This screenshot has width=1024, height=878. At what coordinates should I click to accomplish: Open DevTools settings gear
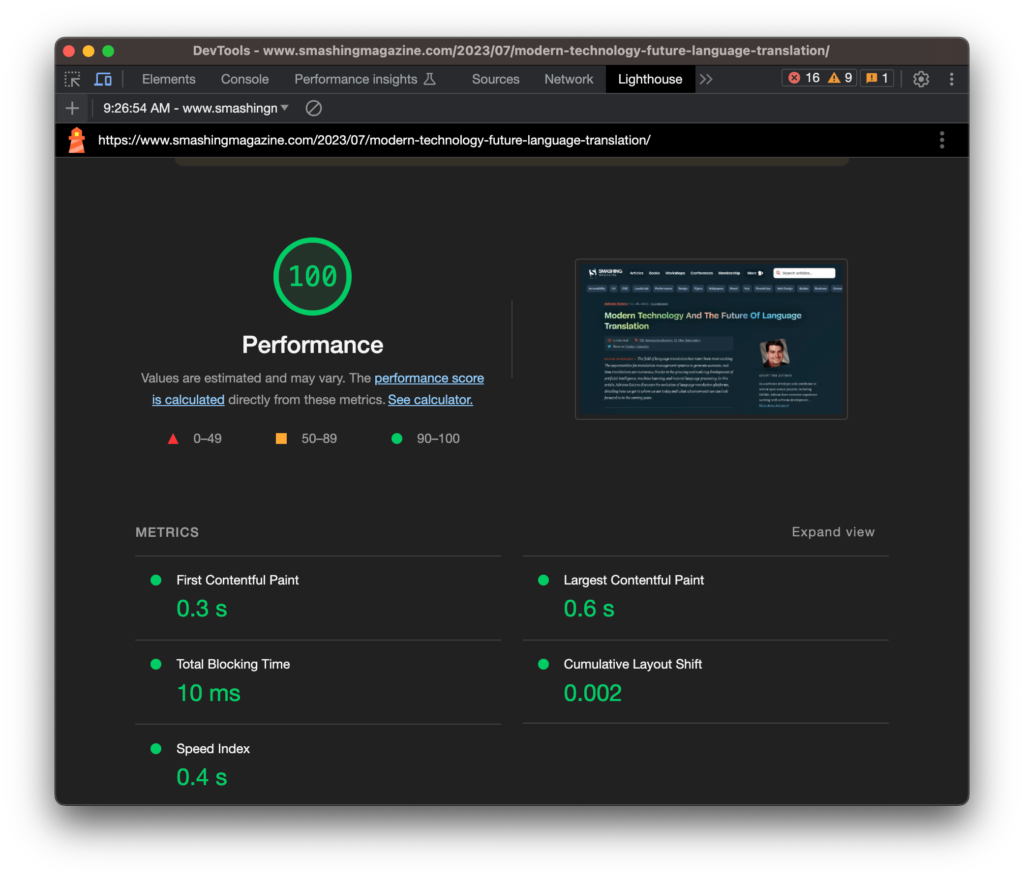[921, 79]
